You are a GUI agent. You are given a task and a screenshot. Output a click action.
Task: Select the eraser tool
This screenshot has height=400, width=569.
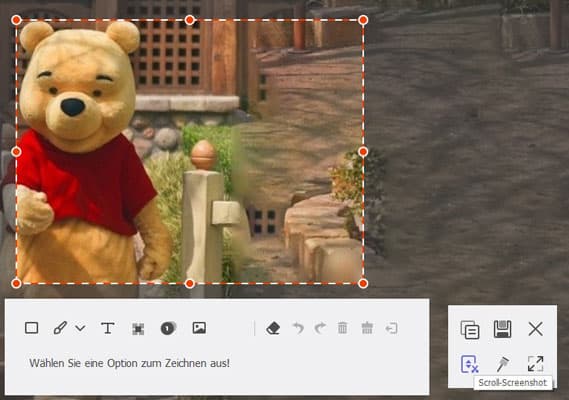(x=273, y=328)
